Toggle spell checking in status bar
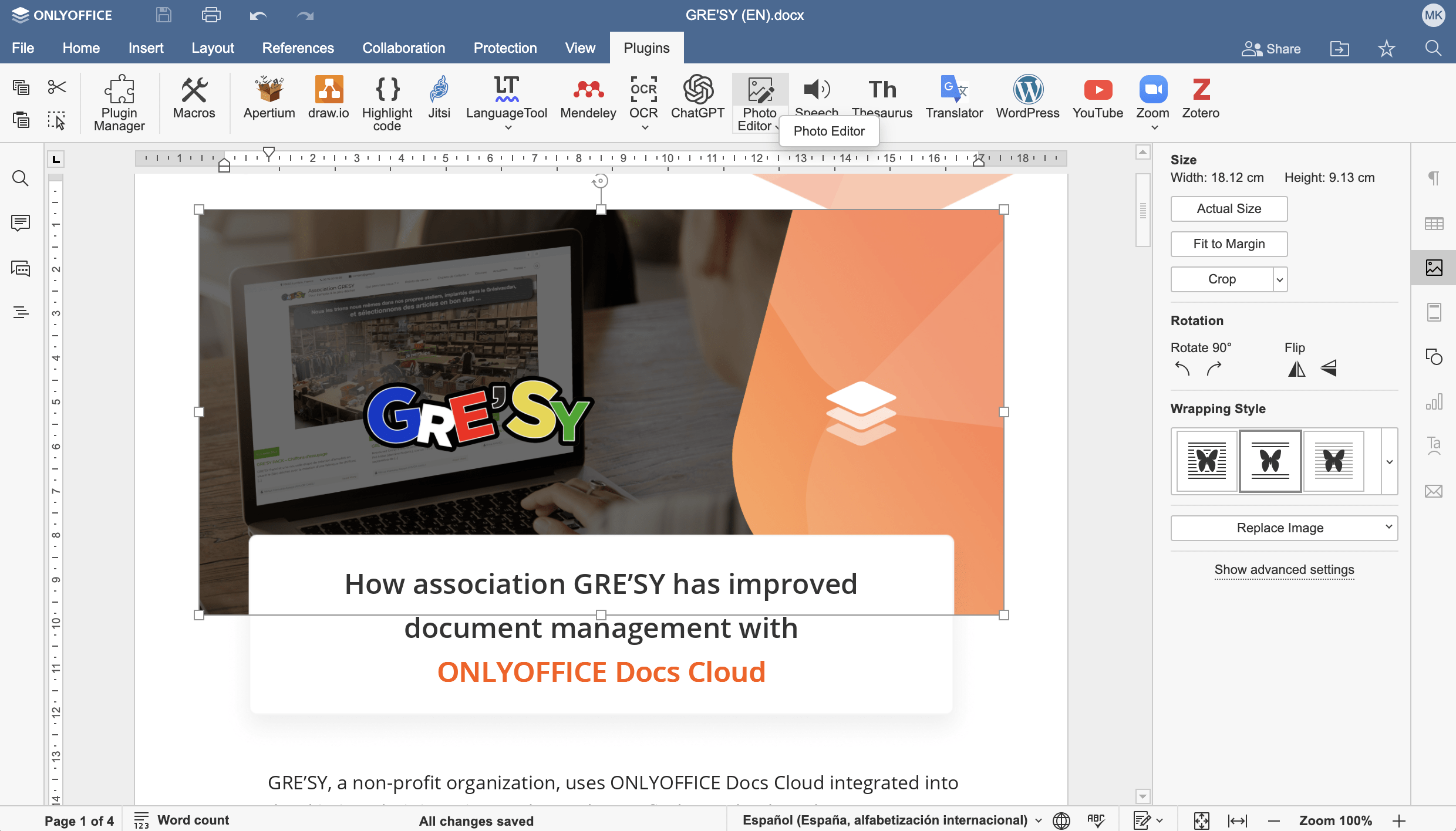1456x831 pixels. click(x=1096, y=820)
